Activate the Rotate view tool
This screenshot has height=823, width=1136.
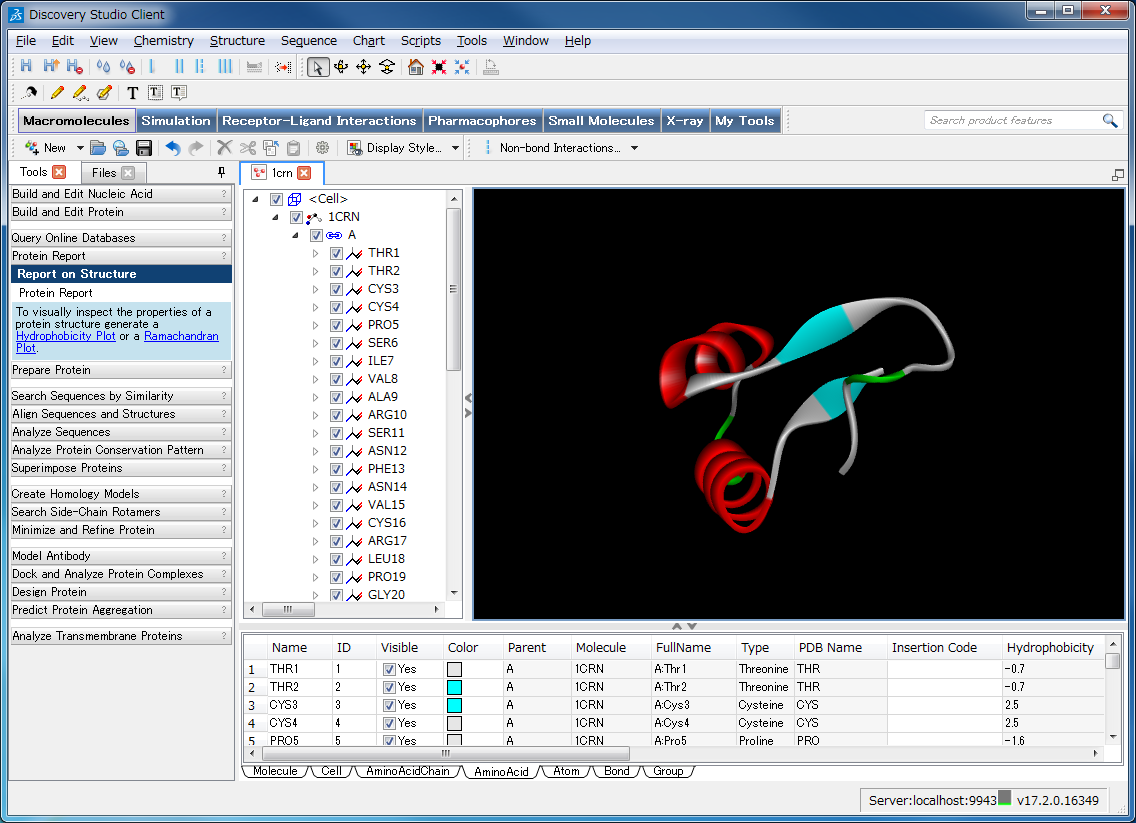tap(341, 67)
